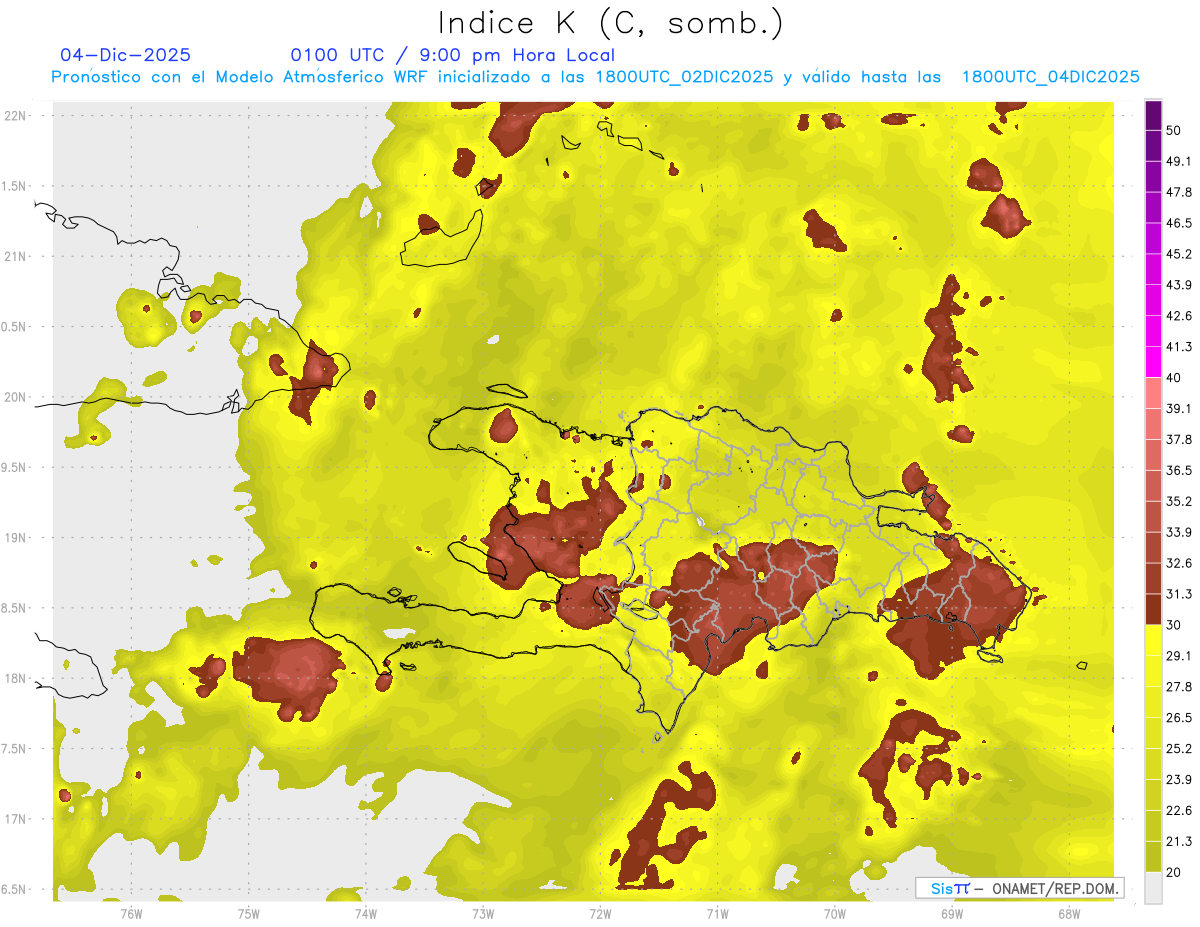This screenshot has height=927, width=1200.
Task: Click the color bar label '32.6'
Action: [1179, 563]
